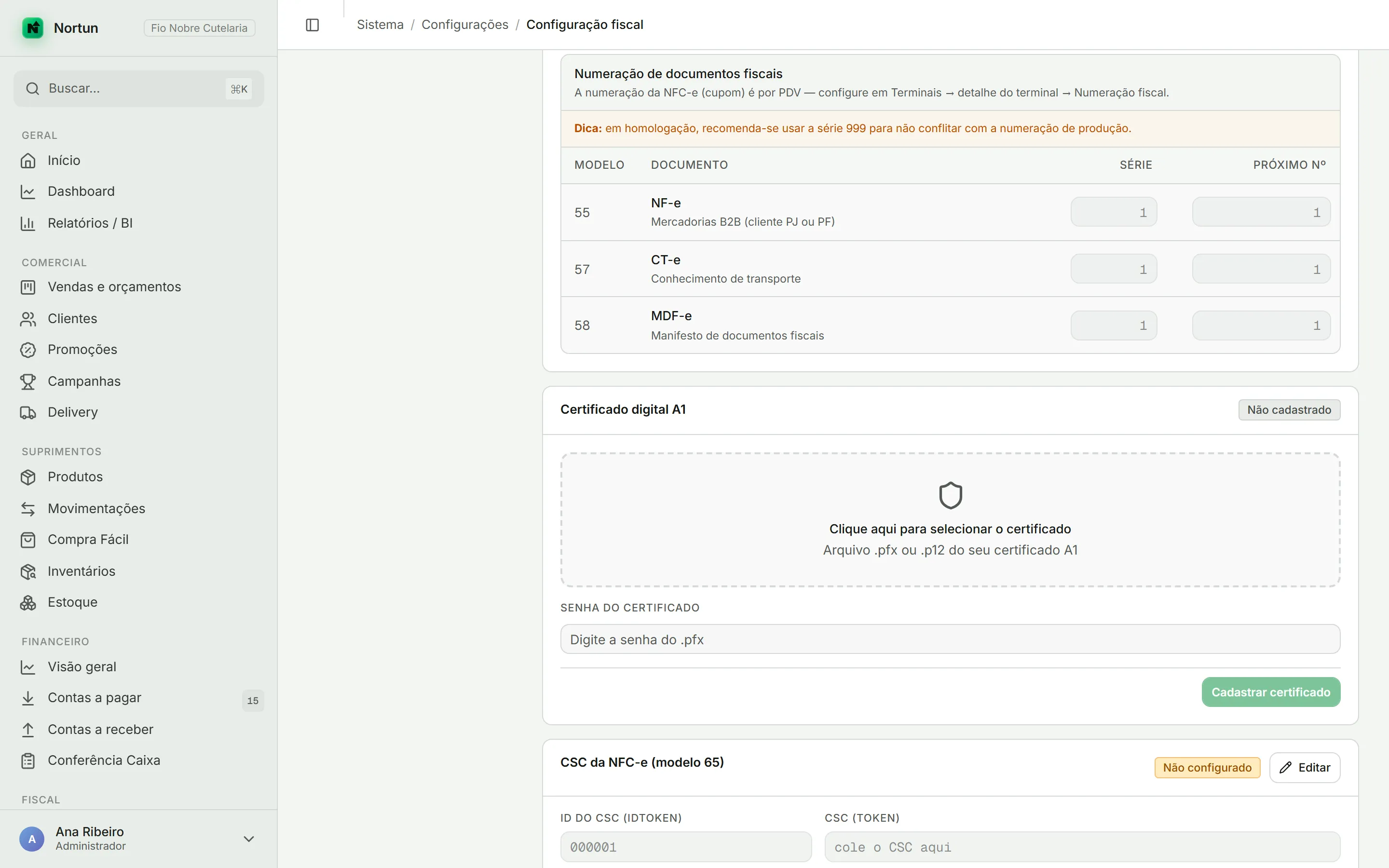The image size is (1389, 868).
Task: Click Configuração fiscal breadcrumb text
Action: [x=585, y=25]
